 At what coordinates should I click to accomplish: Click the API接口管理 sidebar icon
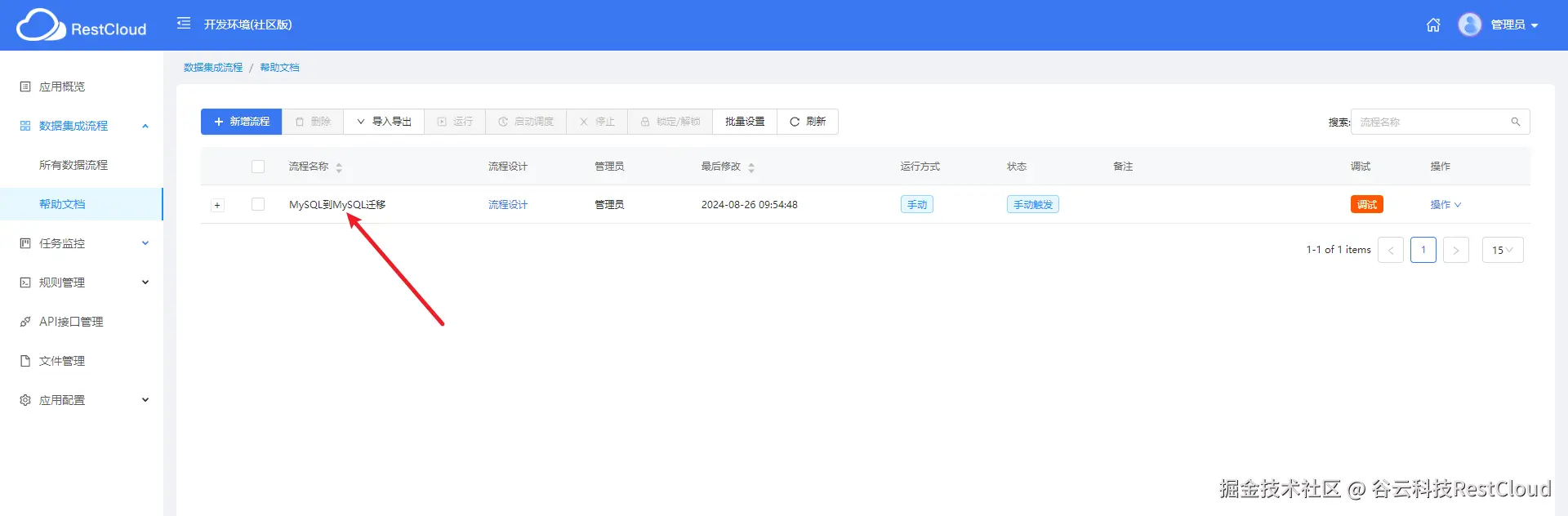(x=25, y=322)
